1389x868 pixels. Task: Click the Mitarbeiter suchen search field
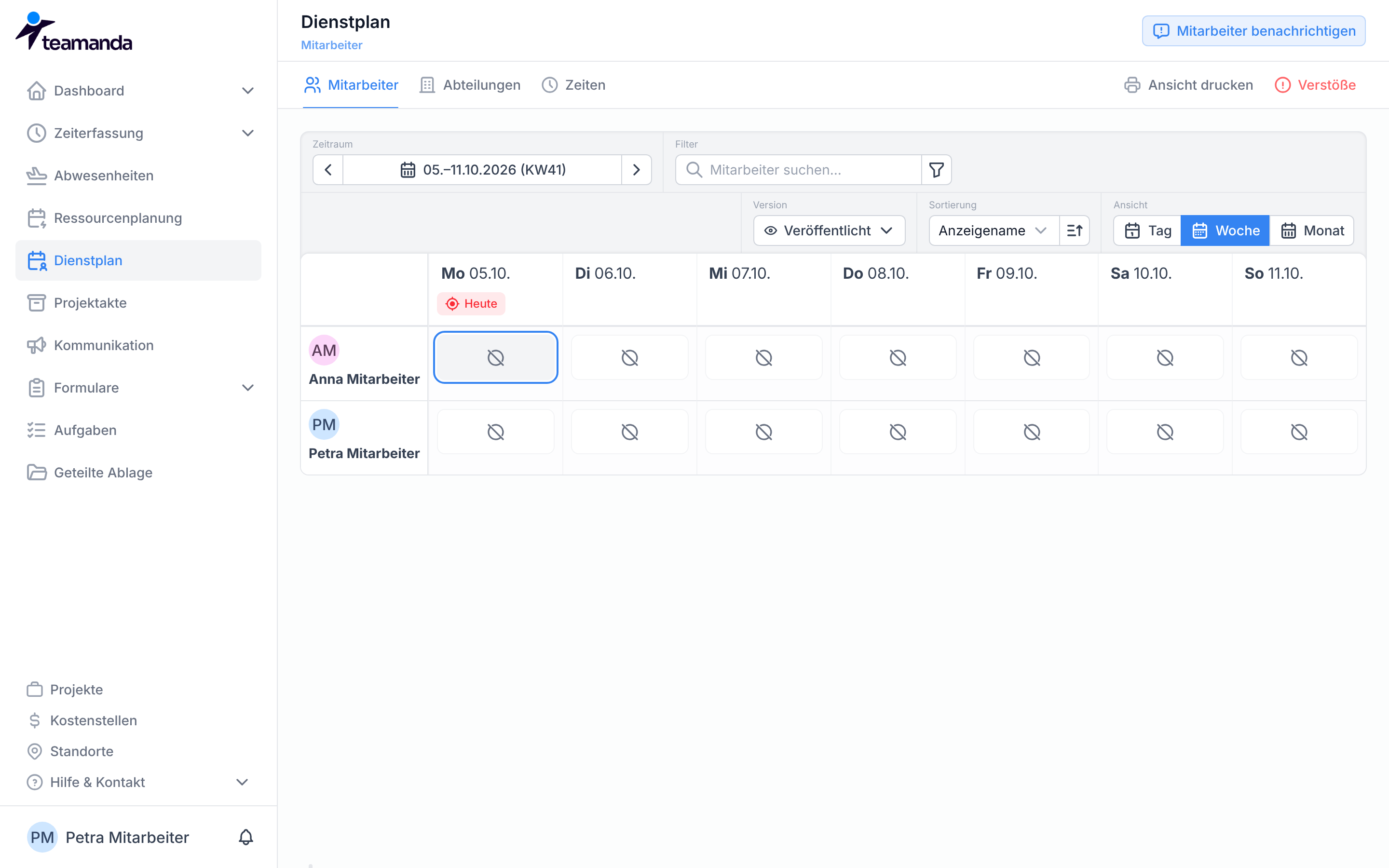pyautogui.click(x=798, y=169)
